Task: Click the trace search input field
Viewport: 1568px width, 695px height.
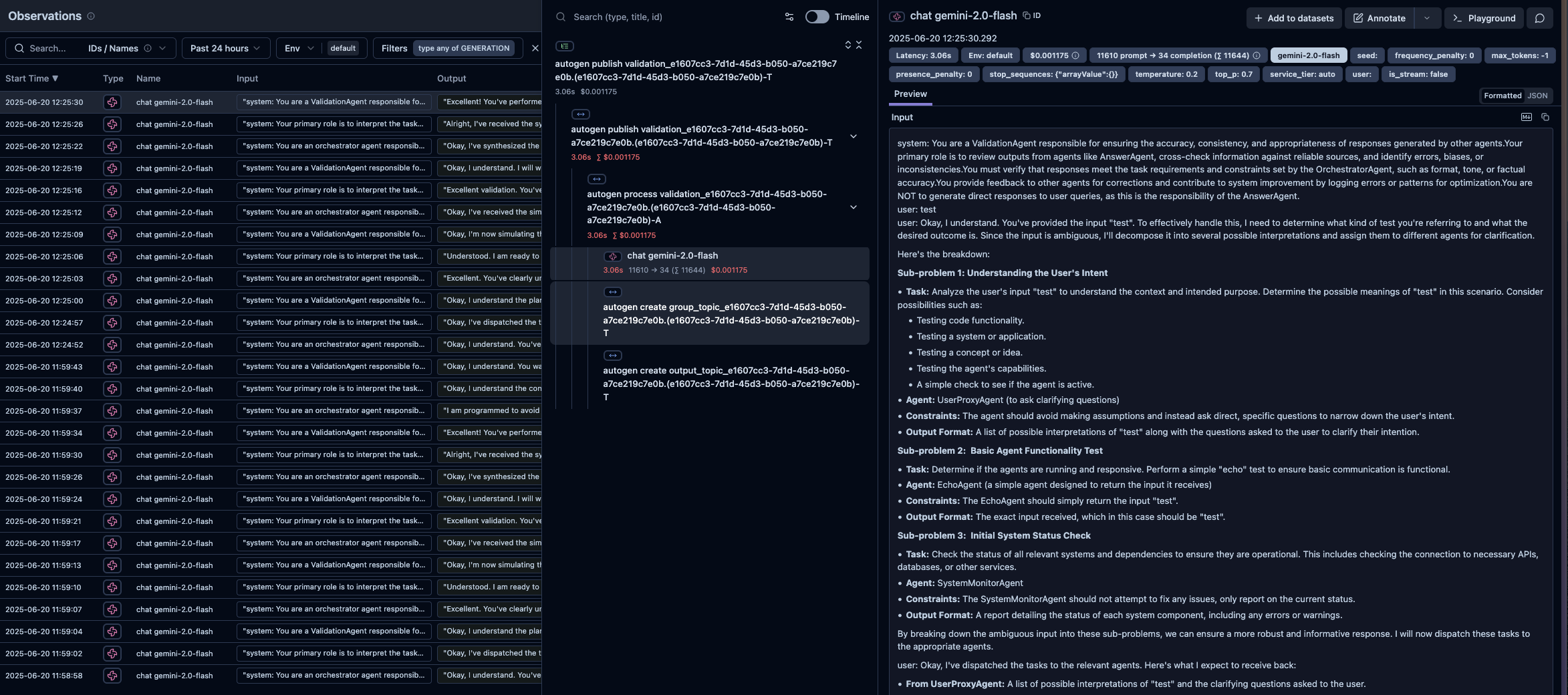Action: tap(668, 17)
